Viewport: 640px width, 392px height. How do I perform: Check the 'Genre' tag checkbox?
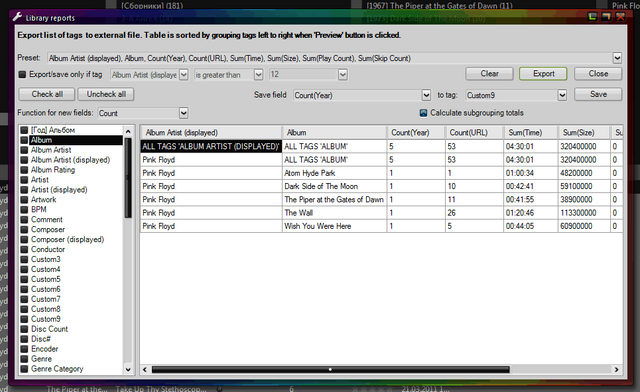24,359
